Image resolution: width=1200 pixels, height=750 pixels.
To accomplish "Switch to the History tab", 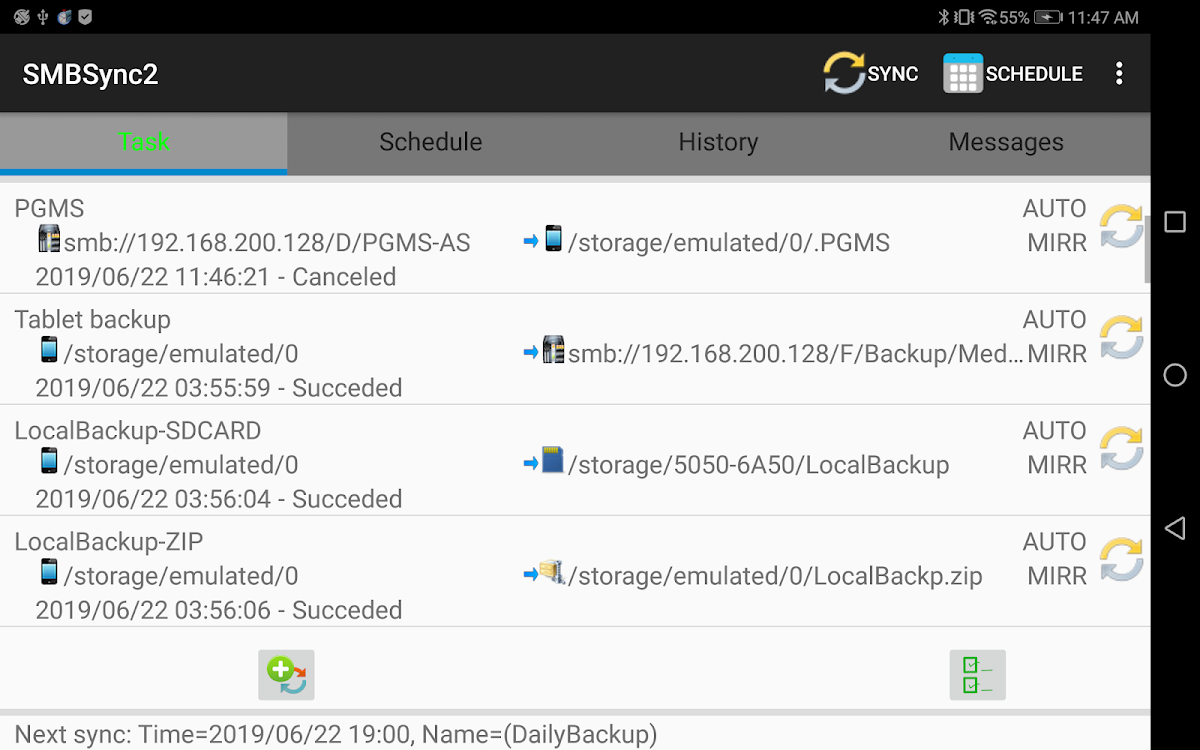I will tap(718, 142).
